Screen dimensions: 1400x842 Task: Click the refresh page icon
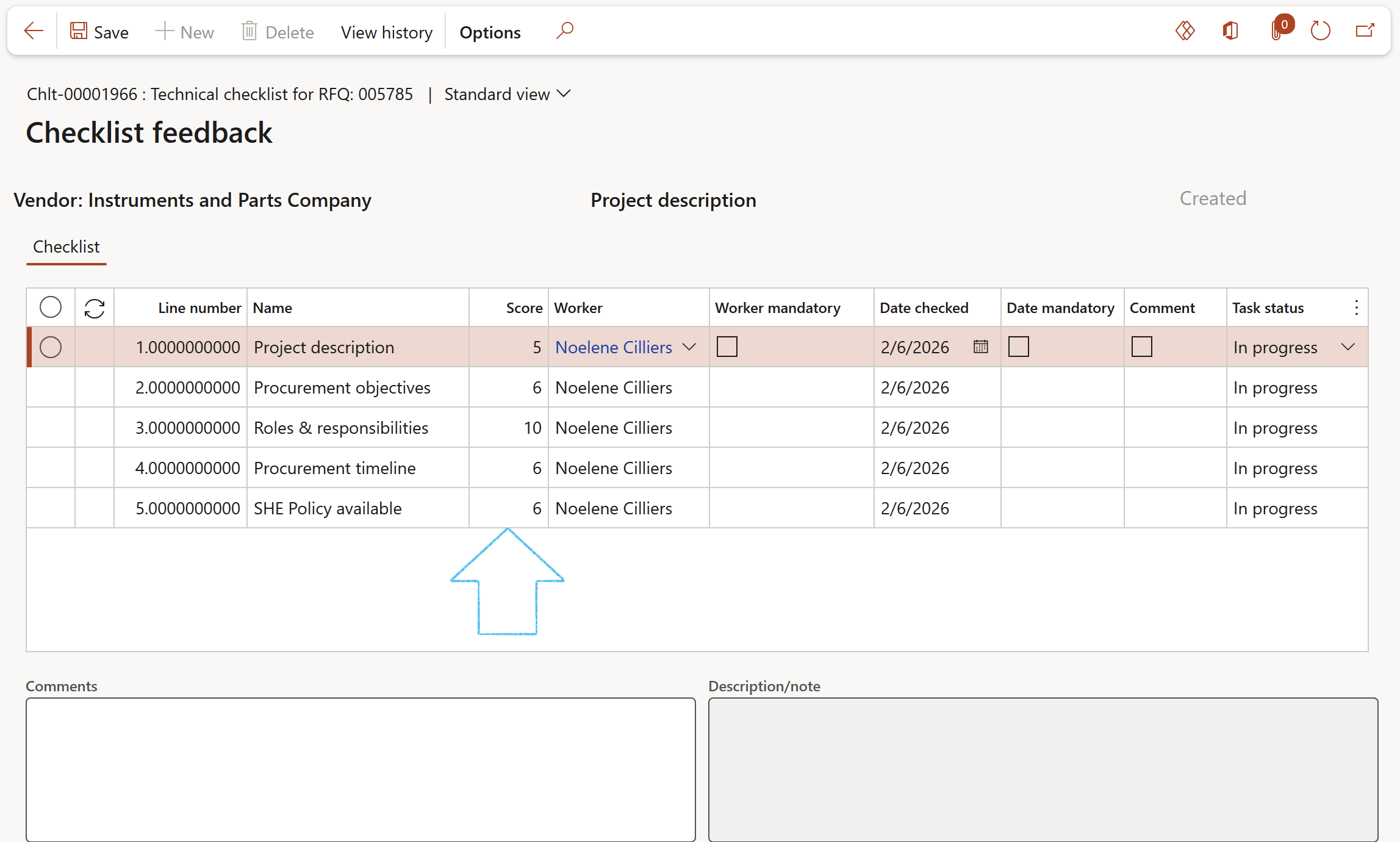(1320, 31)
